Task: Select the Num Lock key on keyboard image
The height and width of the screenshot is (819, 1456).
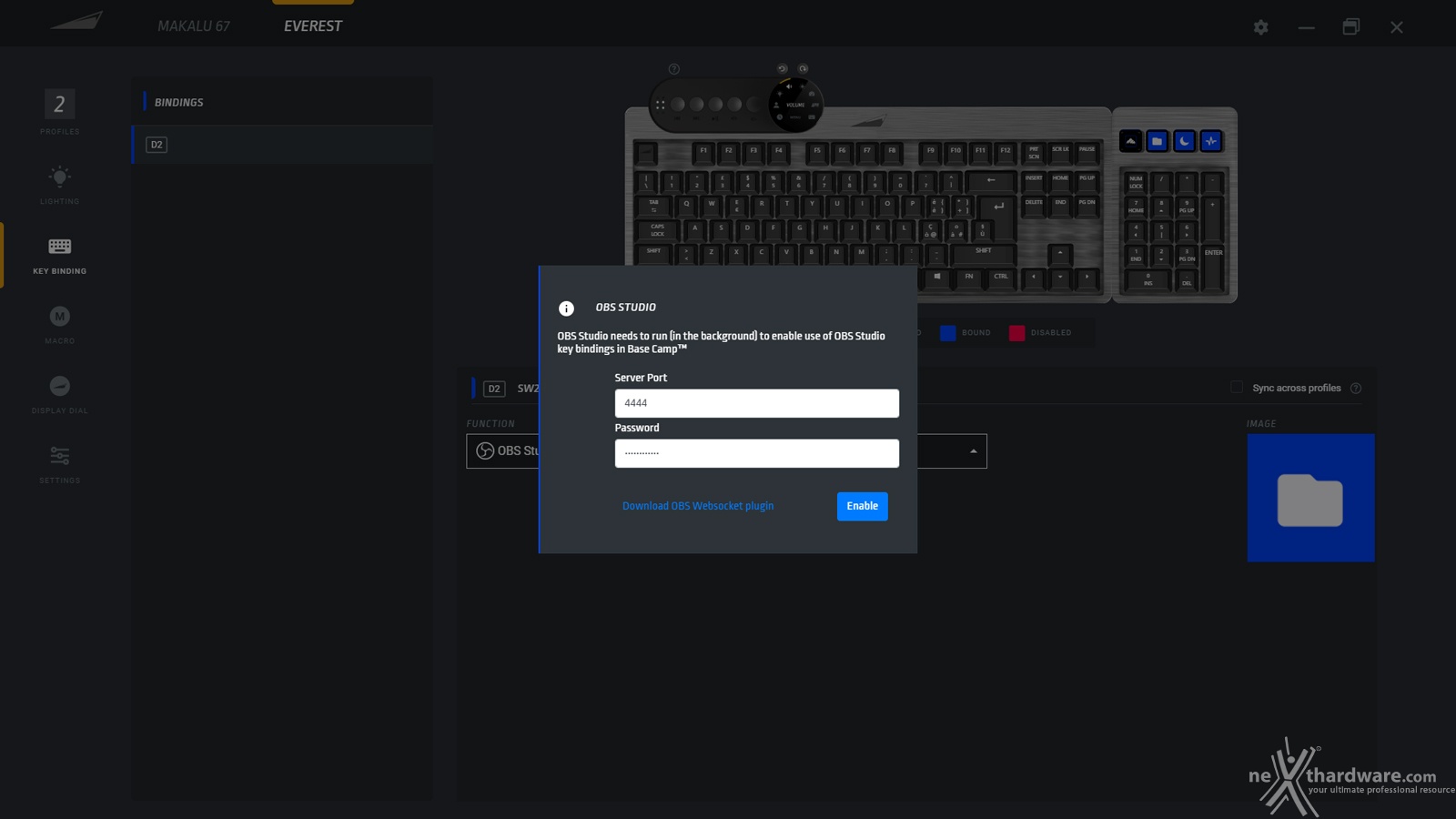Action: tap(1136, 182)
